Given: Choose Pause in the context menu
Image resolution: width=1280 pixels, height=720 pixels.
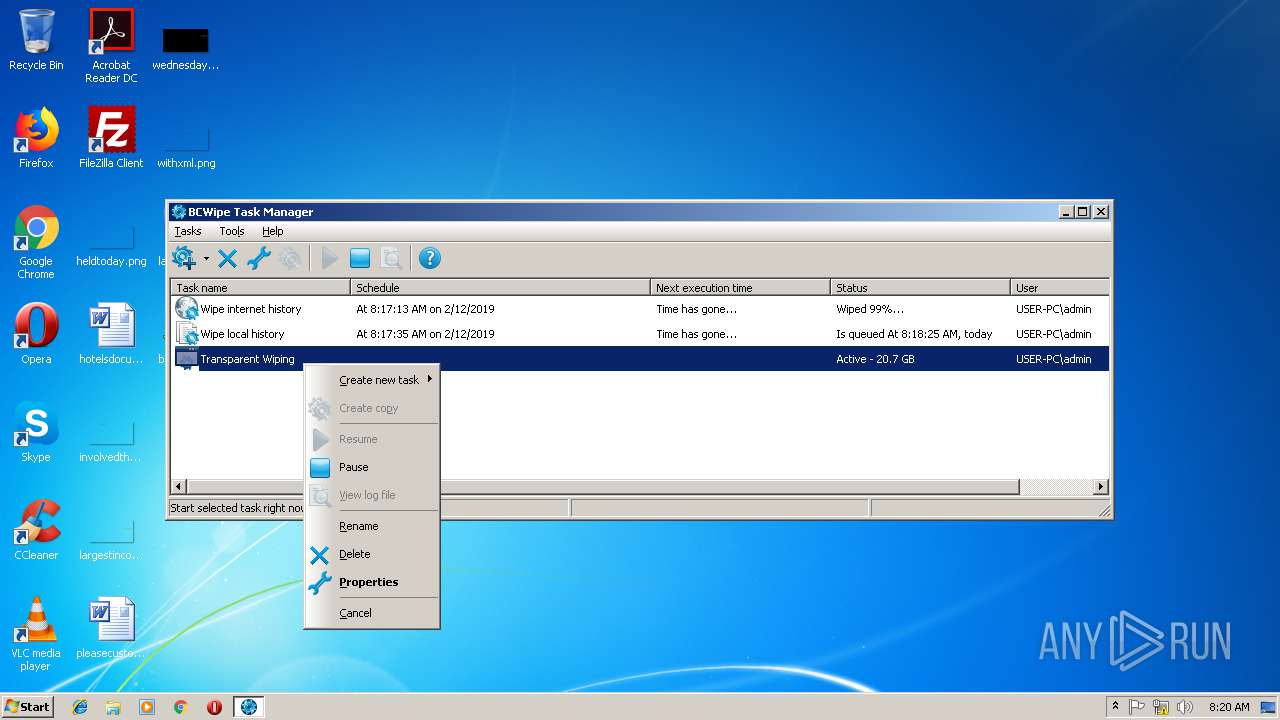Looking at the screenshot, I should point(372,467).
